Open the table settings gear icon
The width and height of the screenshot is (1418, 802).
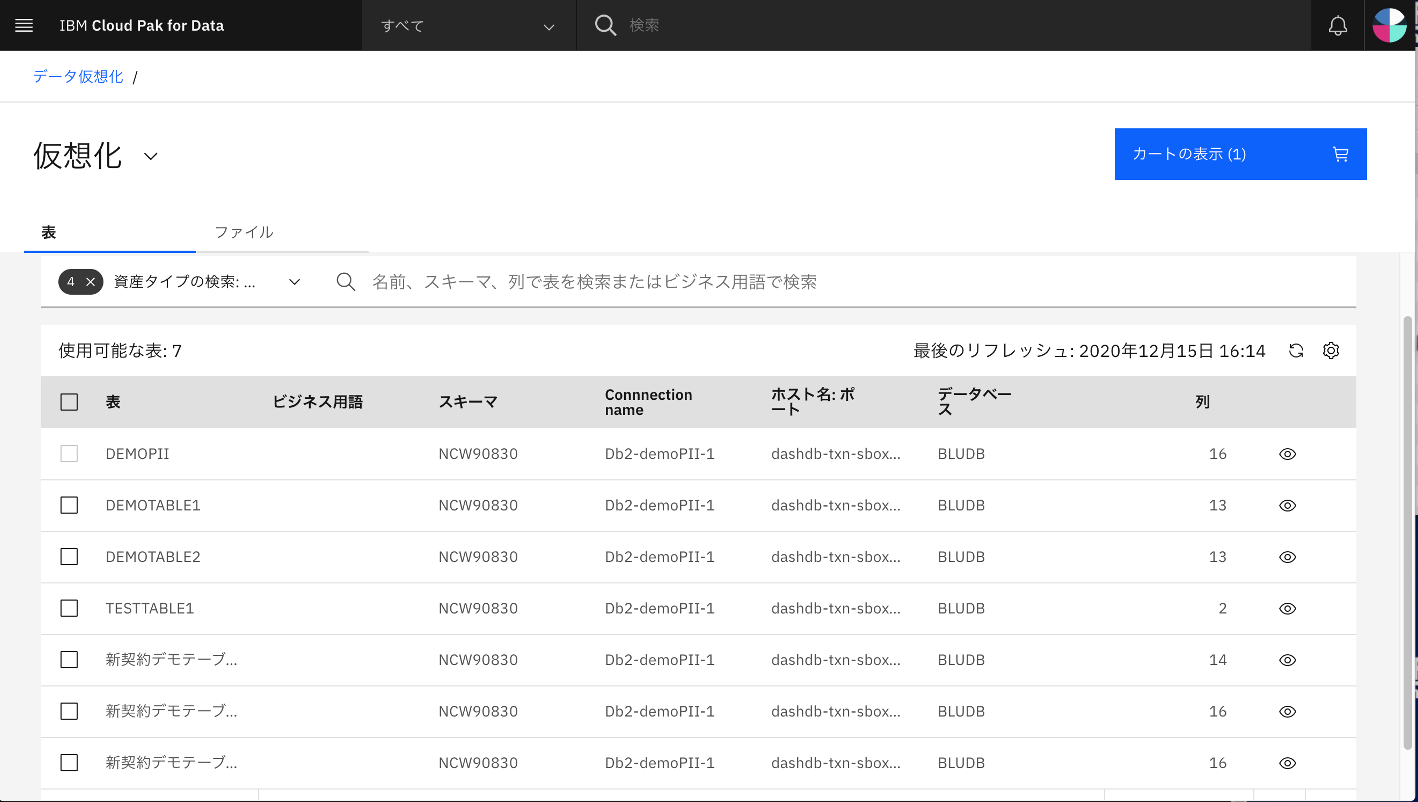click(1331, 350)
